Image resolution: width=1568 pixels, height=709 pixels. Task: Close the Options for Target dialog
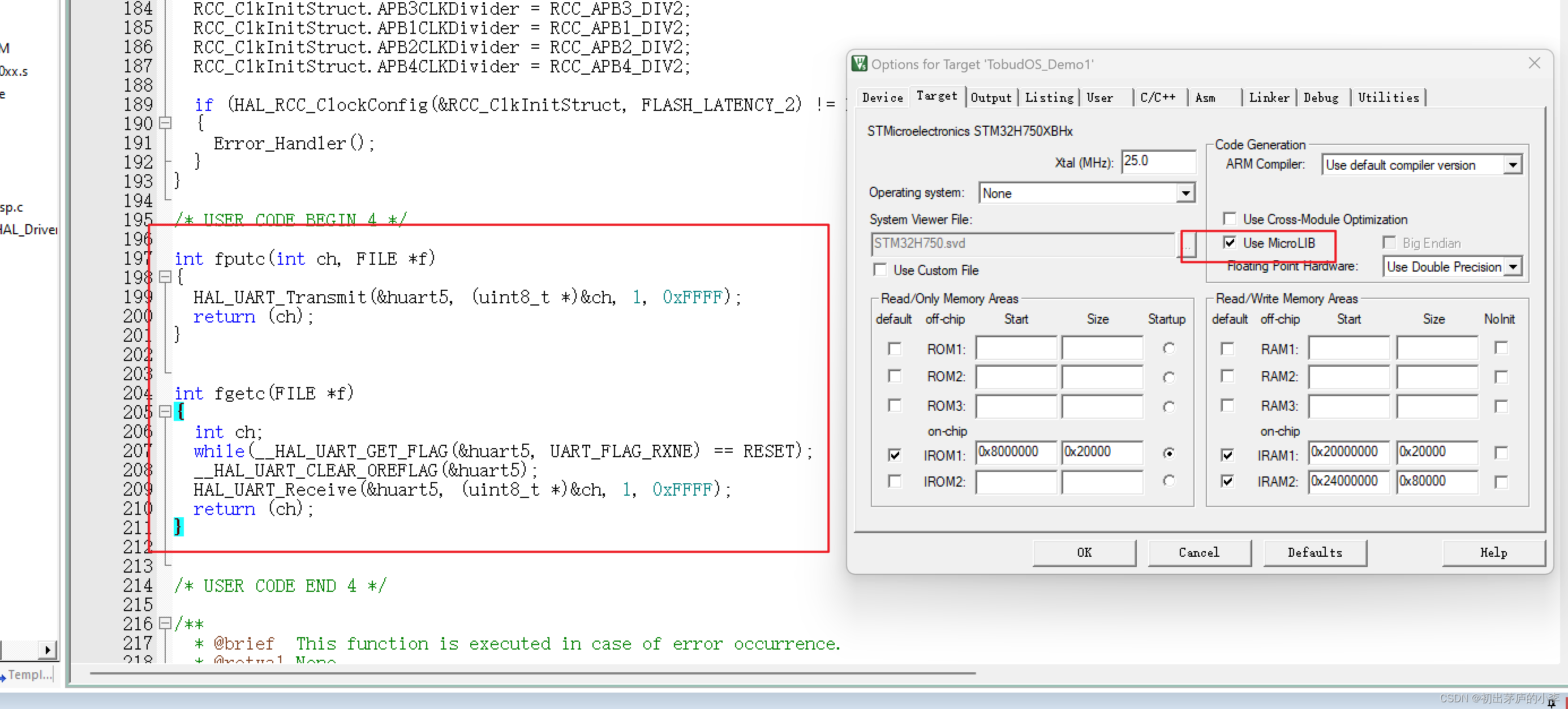[x=1534, y=63]
